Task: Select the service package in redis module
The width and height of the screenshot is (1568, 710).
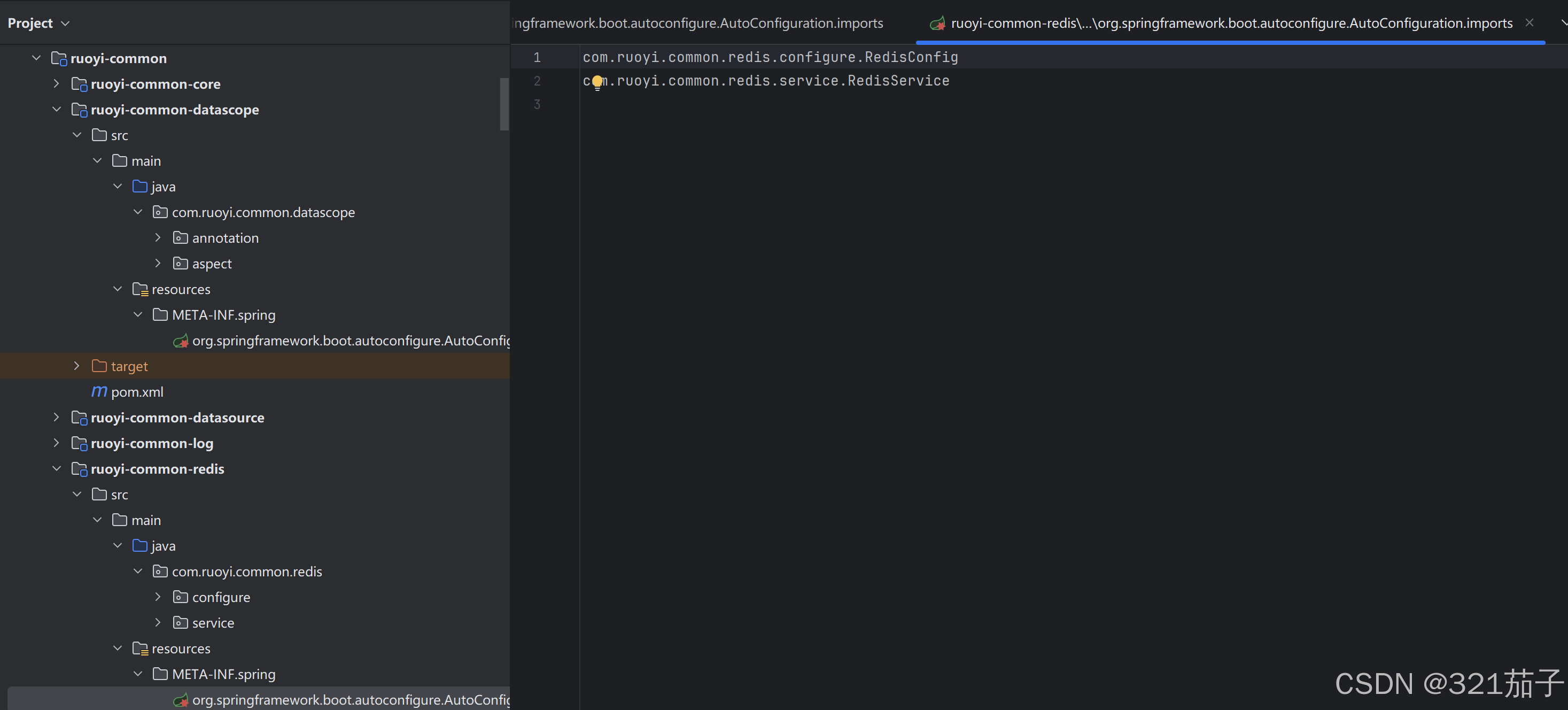Action: (x=213, y=623)
